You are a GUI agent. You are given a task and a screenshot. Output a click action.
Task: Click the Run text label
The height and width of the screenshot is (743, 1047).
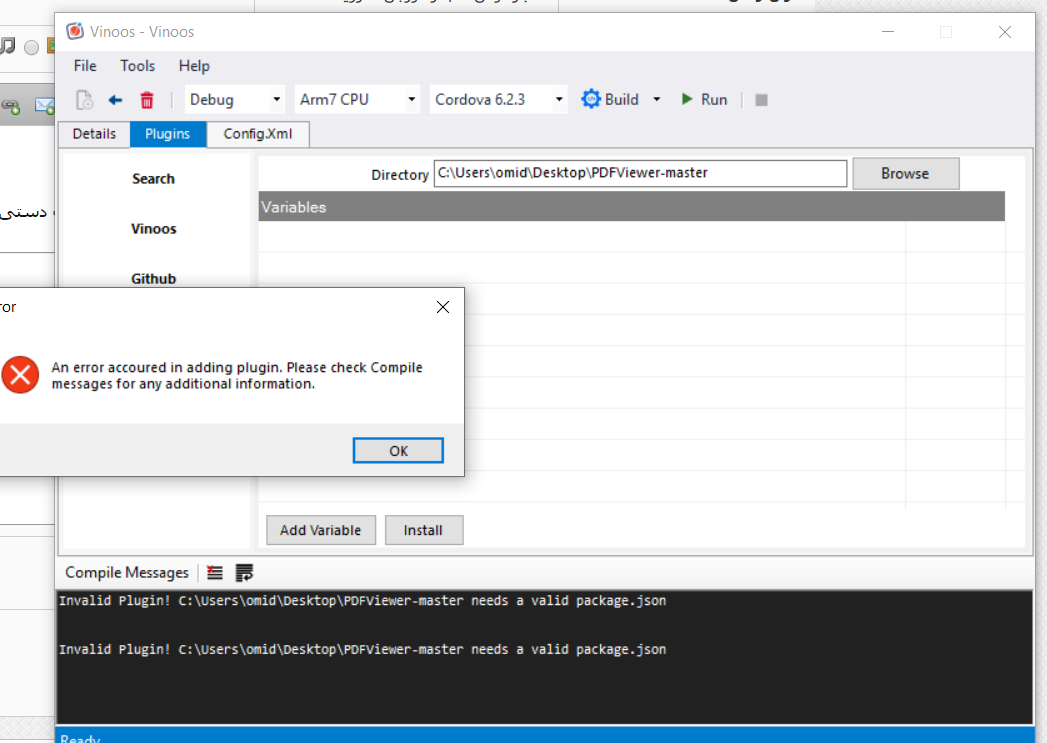pyautogui.click(x=714, y=99)
